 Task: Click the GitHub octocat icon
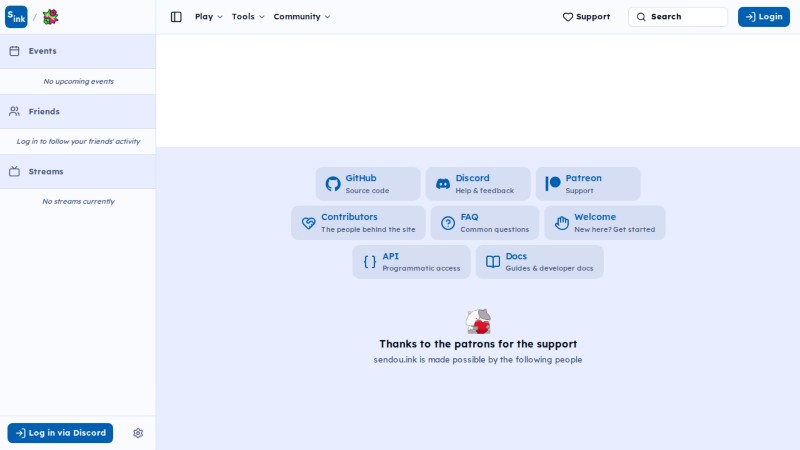click(333, 184)
